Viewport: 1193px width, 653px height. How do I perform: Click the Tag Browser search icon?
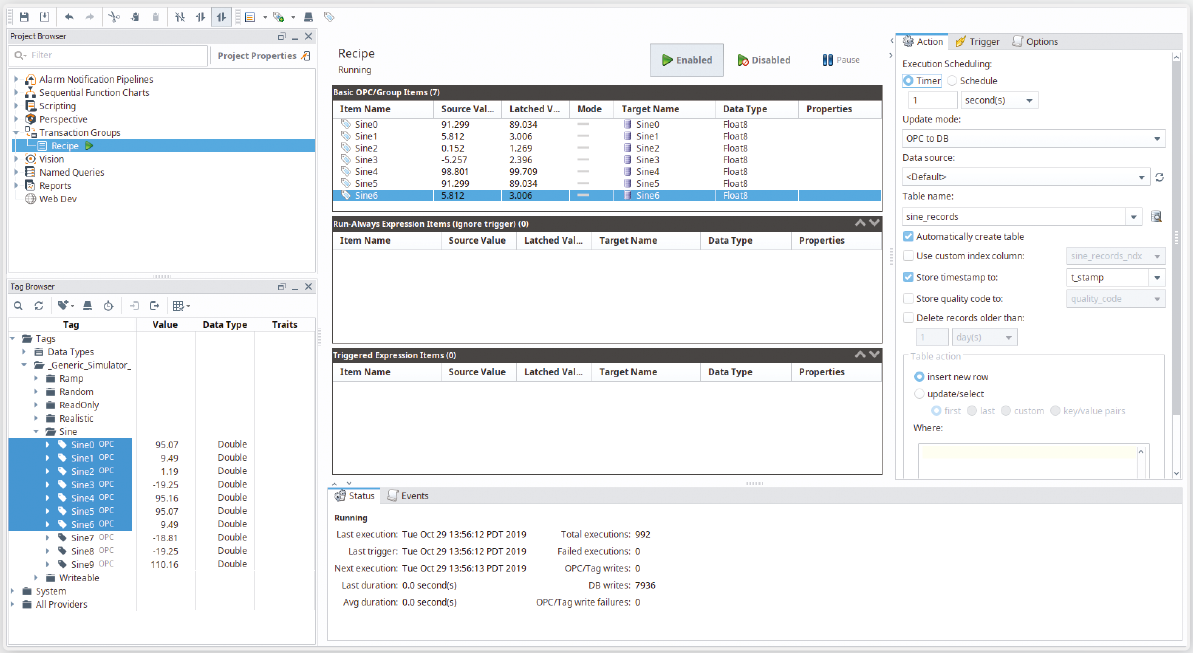coord(18,305)
